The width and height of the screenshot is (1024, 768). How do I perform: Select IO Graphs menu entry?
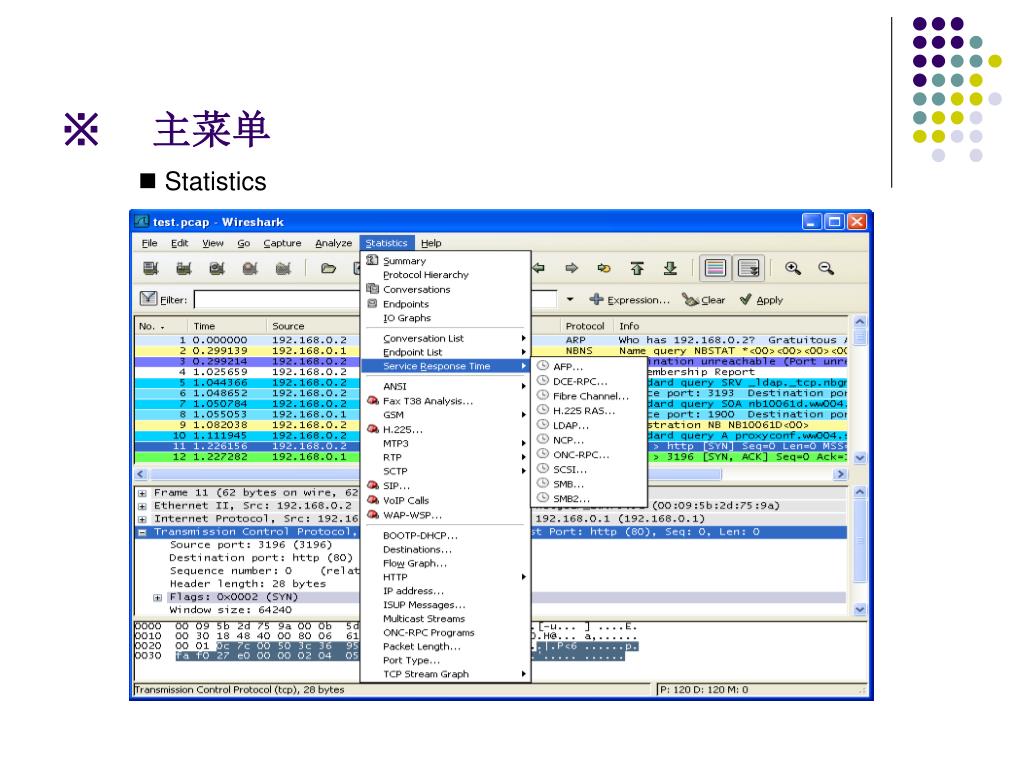444,318
